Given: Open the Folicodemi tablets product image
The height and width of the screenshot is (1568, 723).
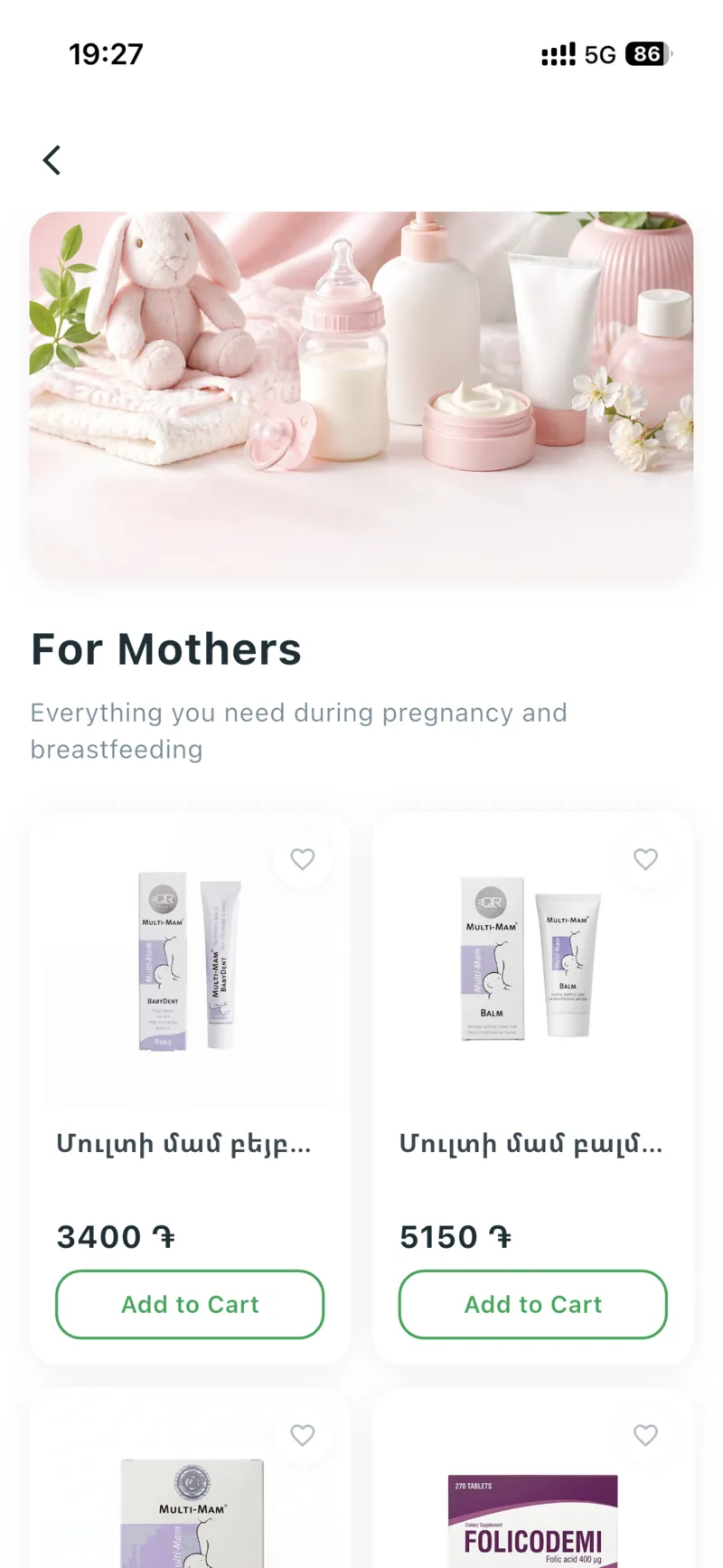Looking at the screenshot, I should 533,1521.
